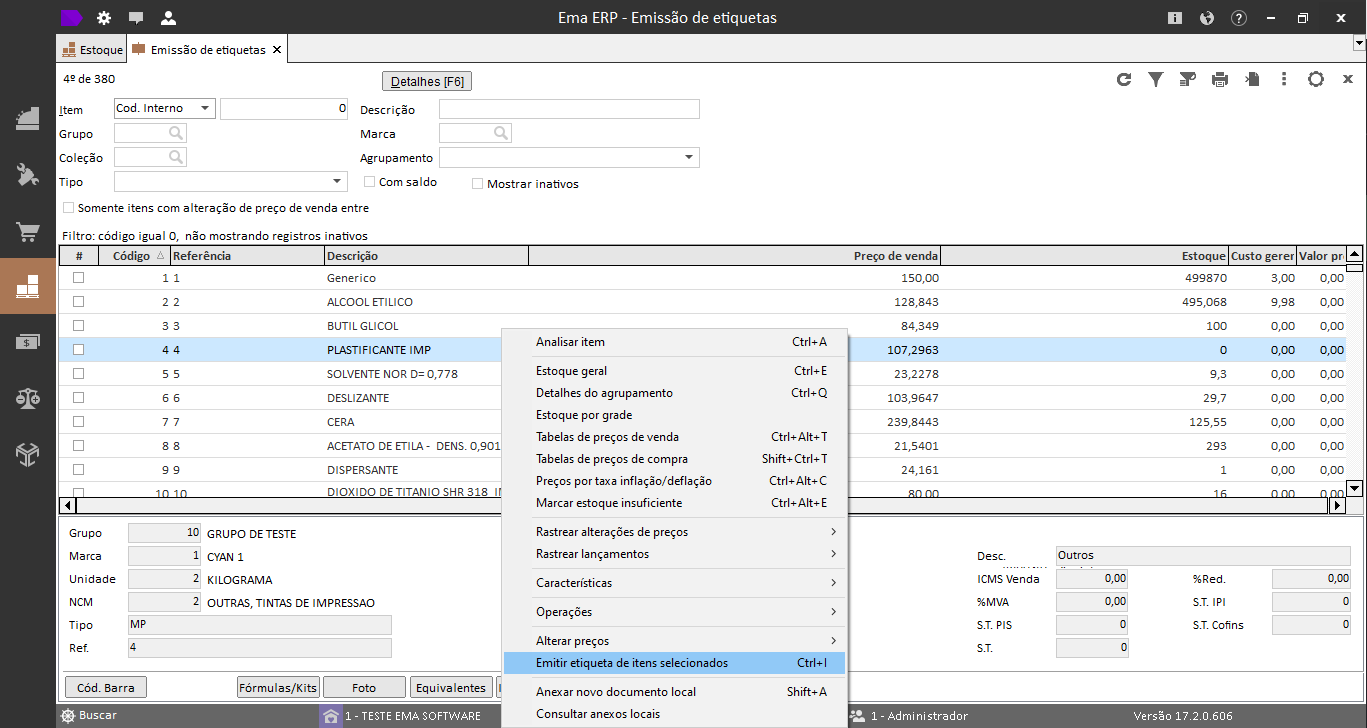1367x728 pixels.
Task: Open the tools module in sidebar
Action: click(x=27, y=175)
